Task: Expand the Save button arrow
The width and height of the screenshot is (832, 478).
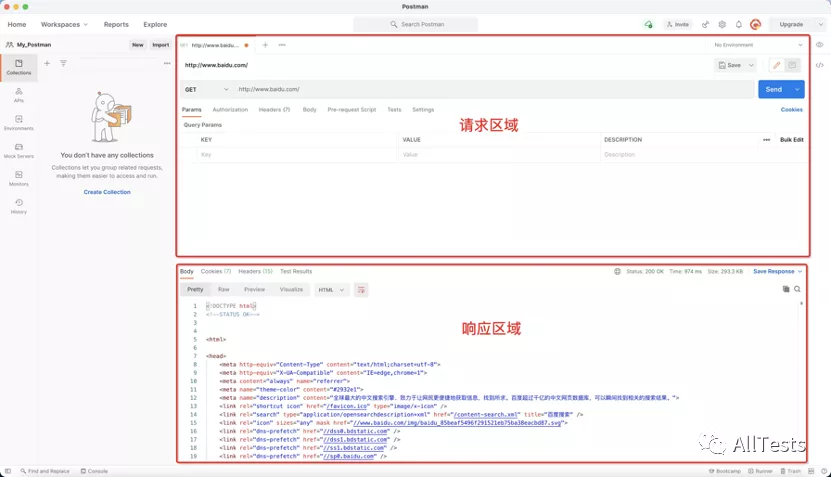Action: pyautogui.click(x=751, y=65)
